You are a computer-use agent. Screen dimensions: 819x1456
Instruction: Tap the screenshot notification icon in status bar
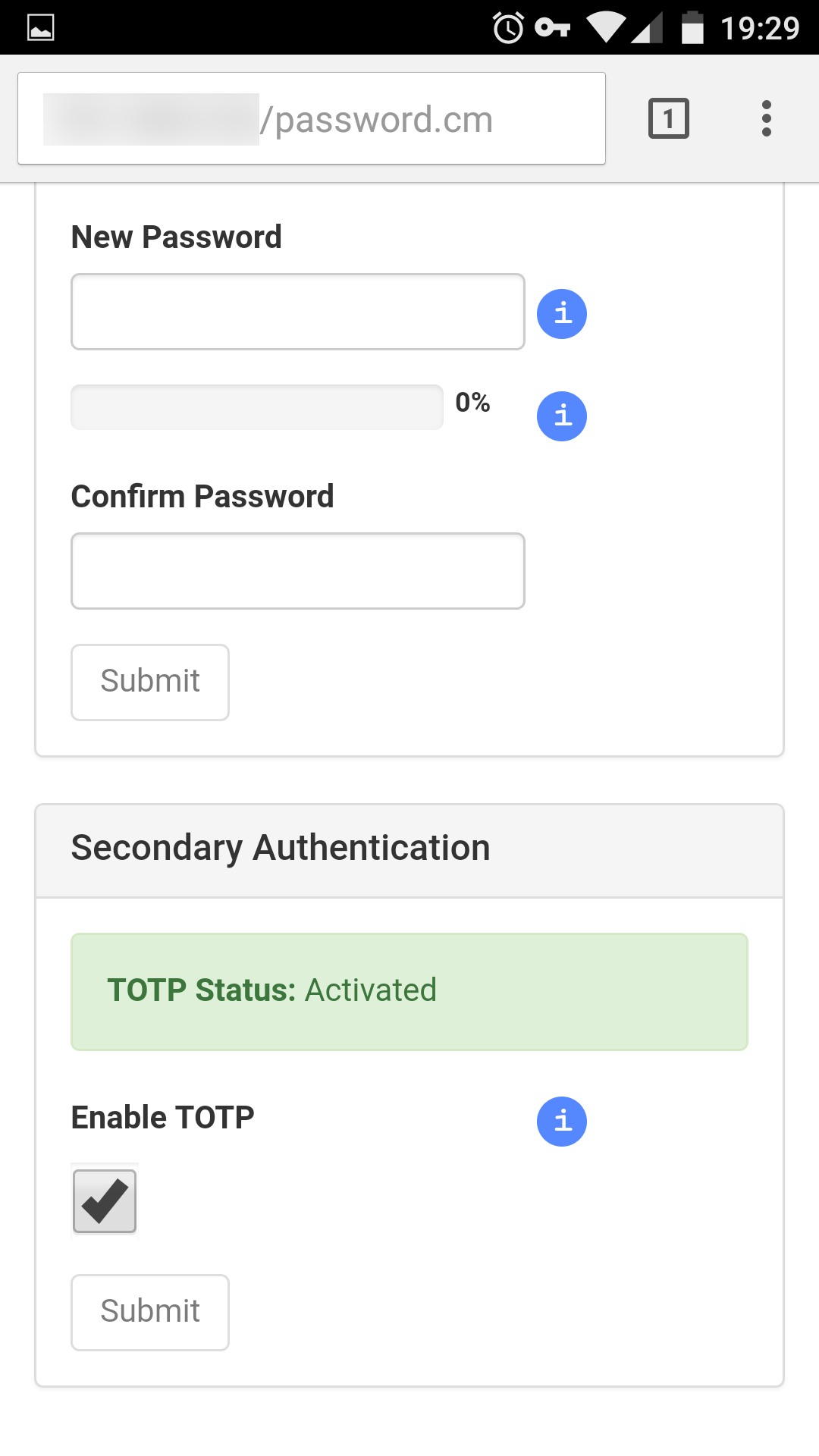click(x=40, y=28)
